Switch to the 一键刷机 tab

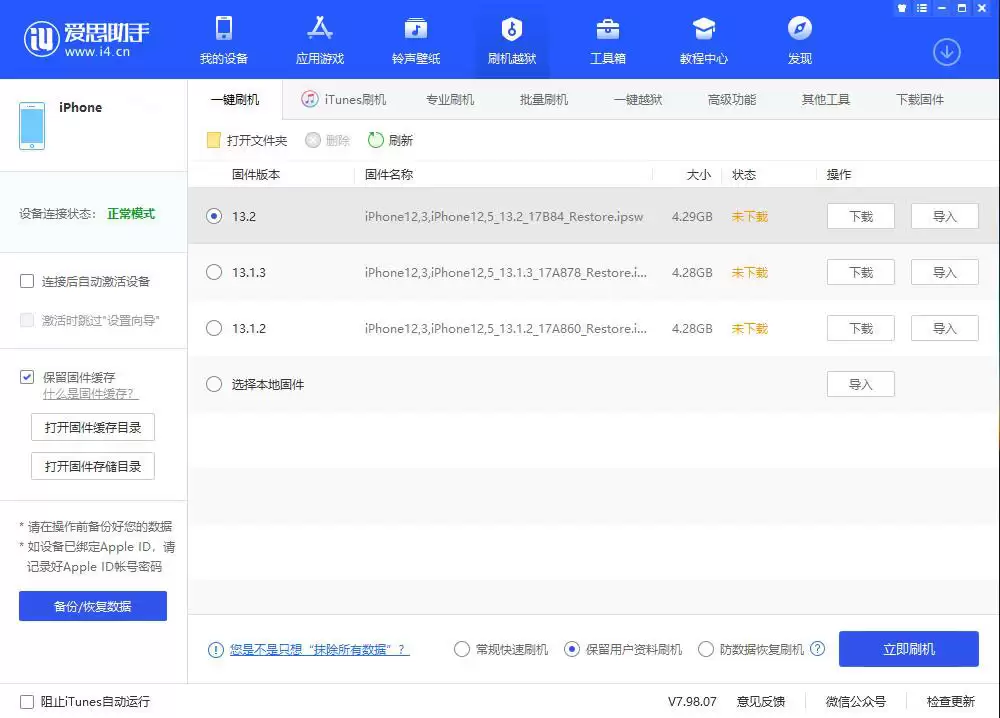pyautogui.click(x=235, y=99)
